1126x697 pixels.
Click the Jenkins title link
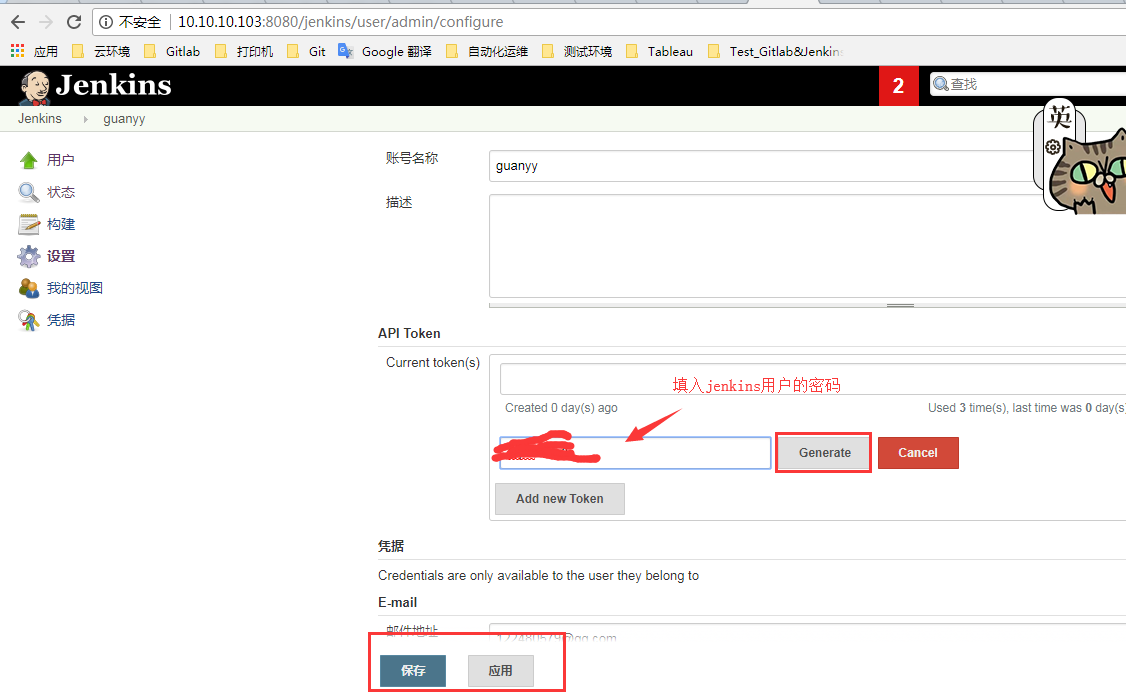pyautogui.click(x=113, y=85)
